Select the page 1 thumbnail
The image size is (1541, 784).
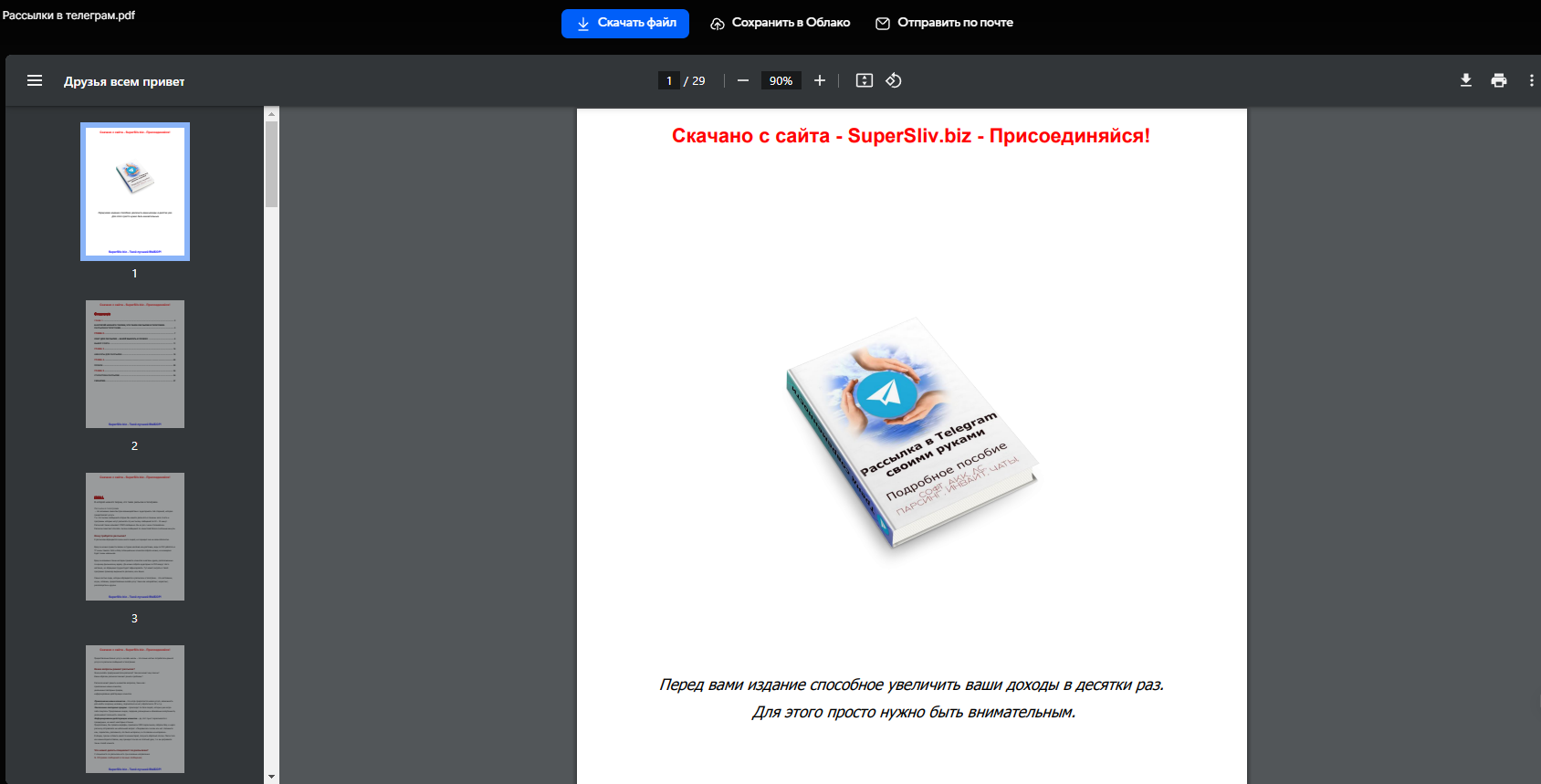coord(135,192)
